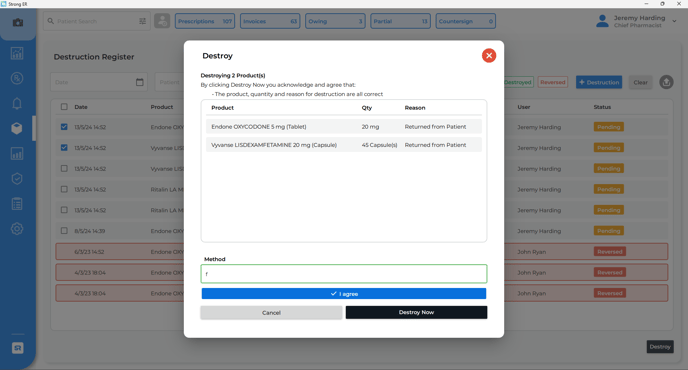Open the dashboard chart icon in sidebar

coord(17,54)
